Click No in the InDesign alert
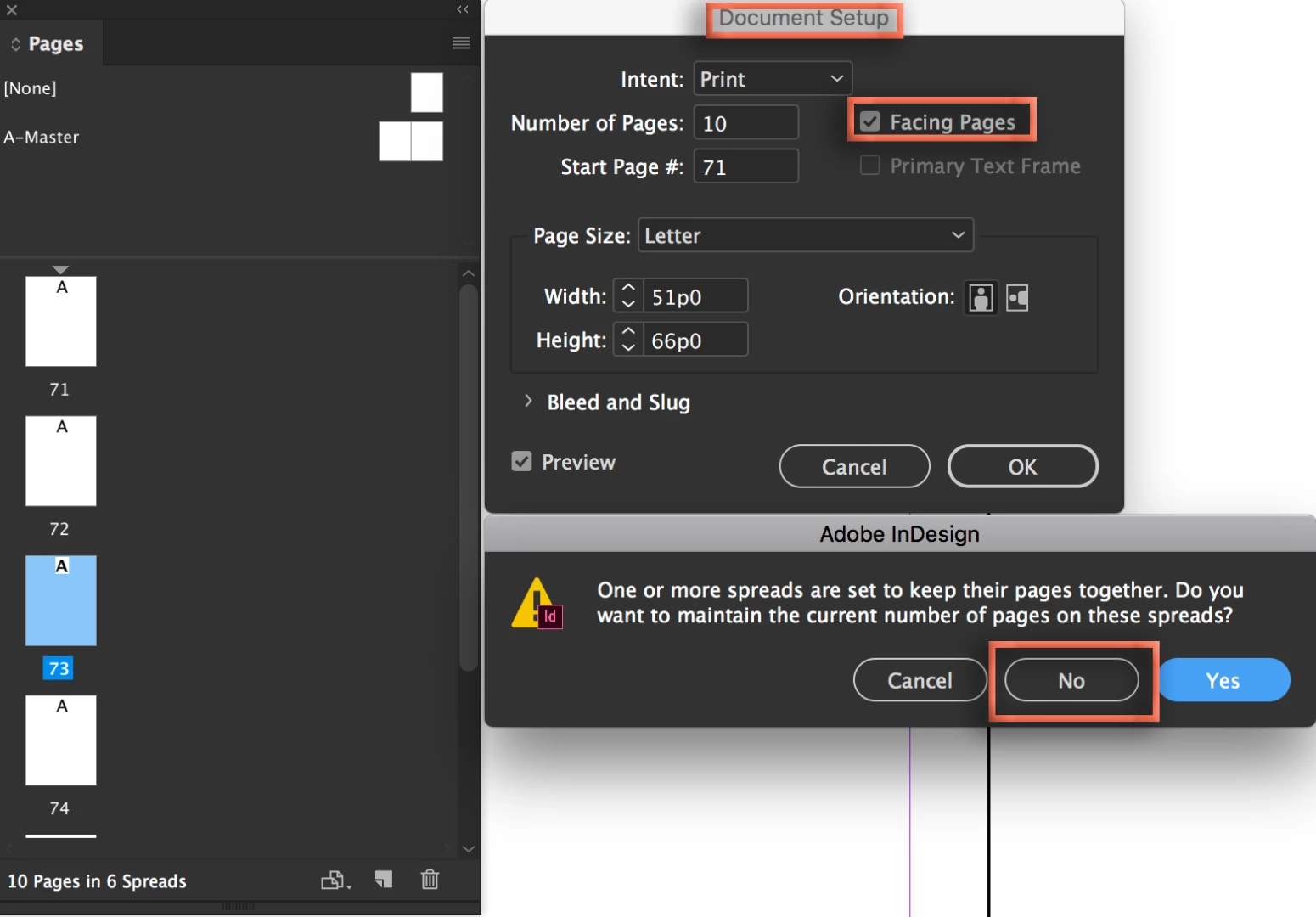 [x=1071, y=680]
